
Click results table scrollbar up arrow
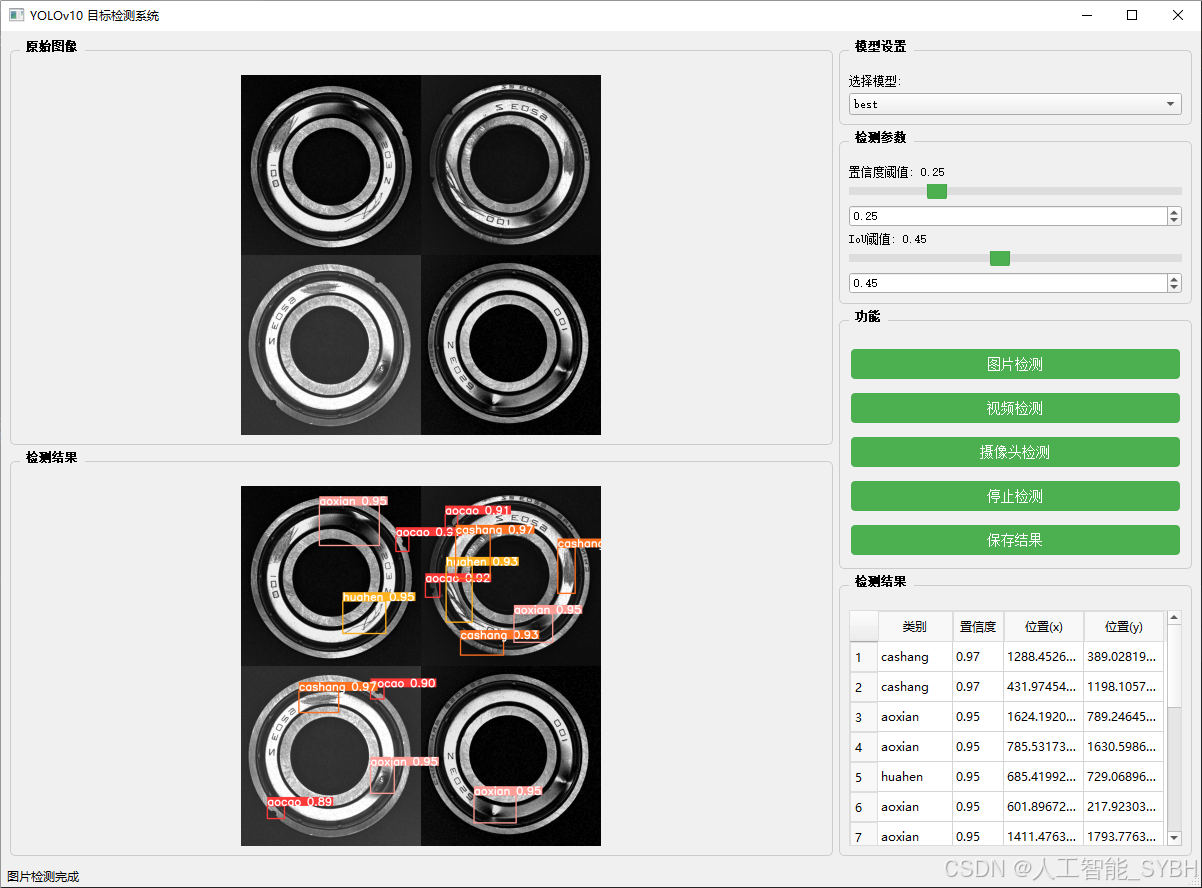pyautogui.click(x=1174, y=618)
